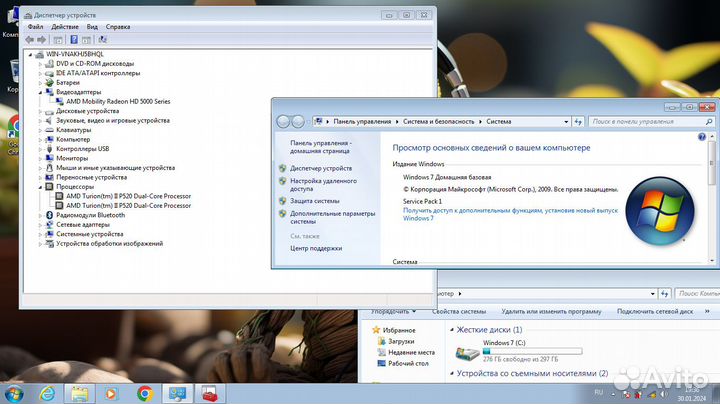Click the blue Help icon in Device Manager toolbar
720x404 pixels.
pos(73,39)
